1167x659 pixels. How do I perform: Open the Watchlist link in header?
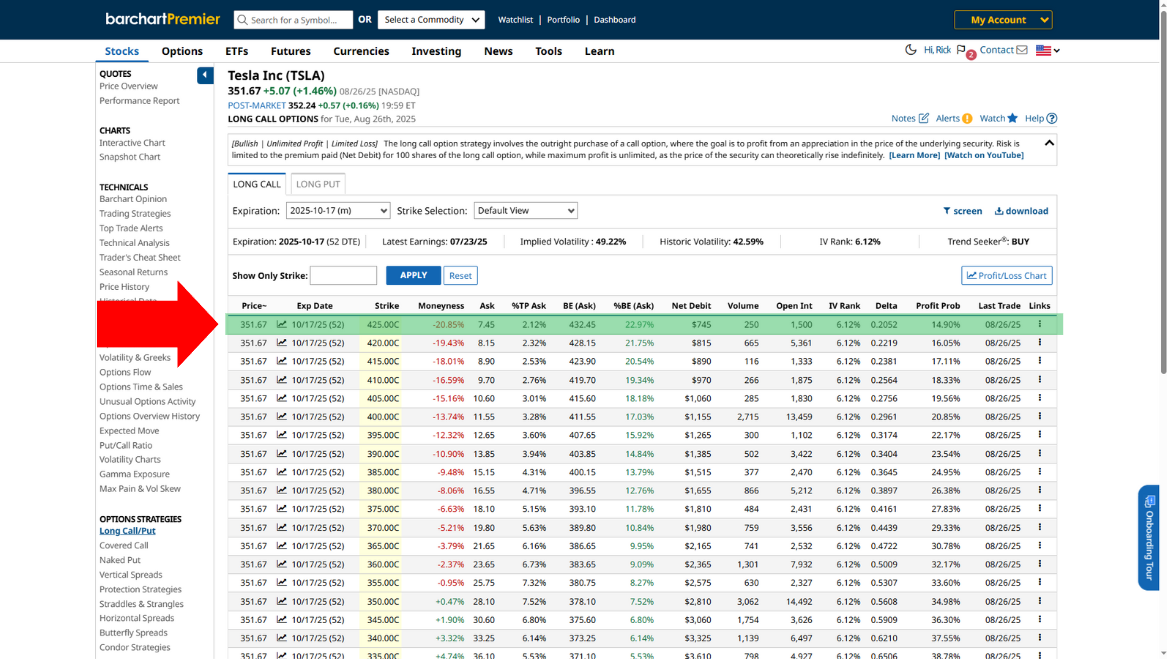tap(515, 20)
